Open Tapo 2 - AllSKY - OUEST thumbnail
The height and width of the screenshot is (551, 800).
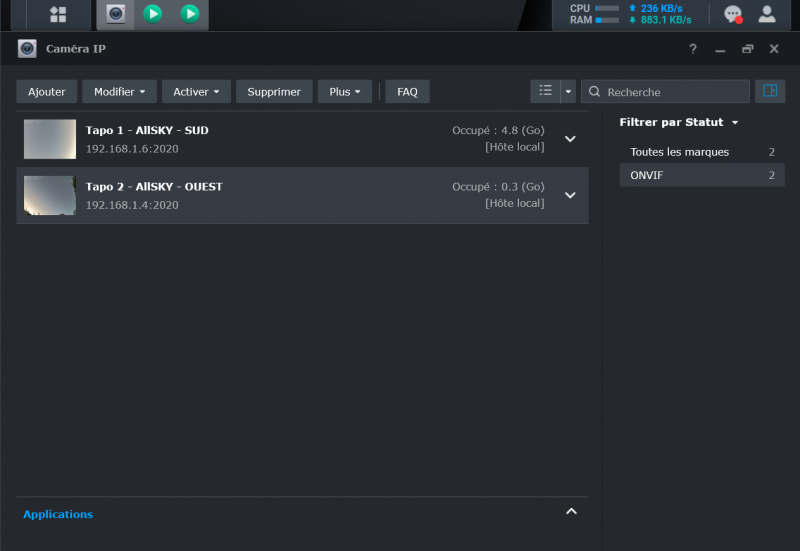[x=50, y=195]
